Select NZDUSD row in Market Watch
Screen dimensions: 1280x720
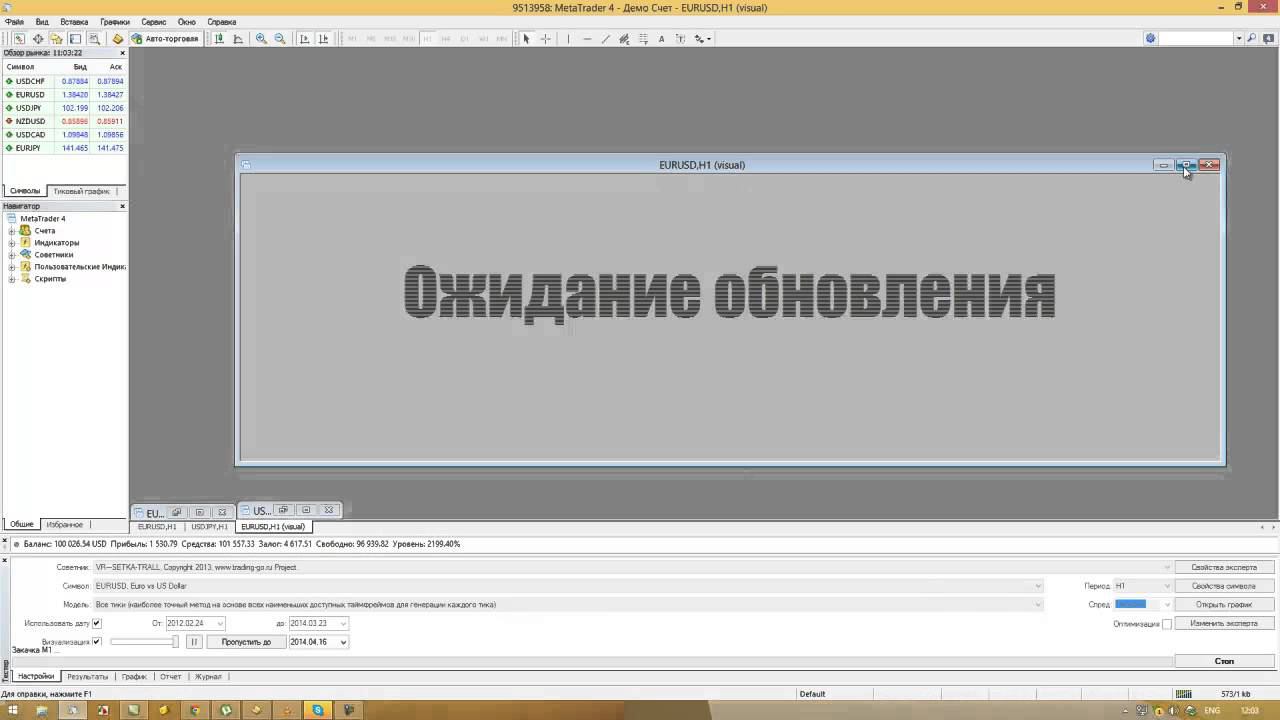tap(64, 121)
